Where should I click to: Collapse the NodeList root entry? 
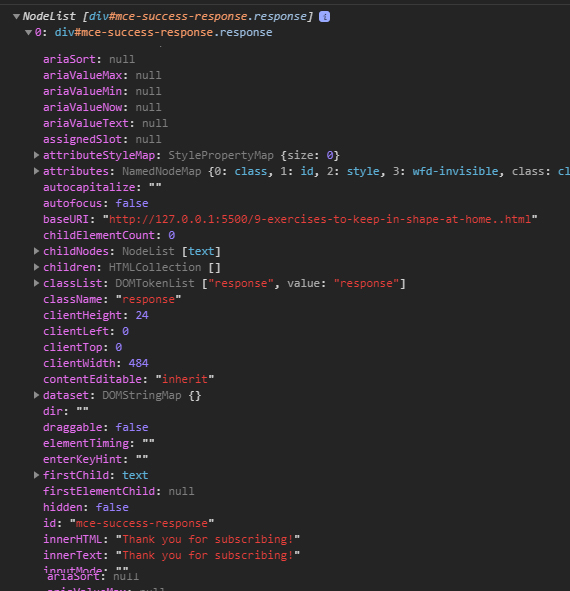tap(16, 17)
